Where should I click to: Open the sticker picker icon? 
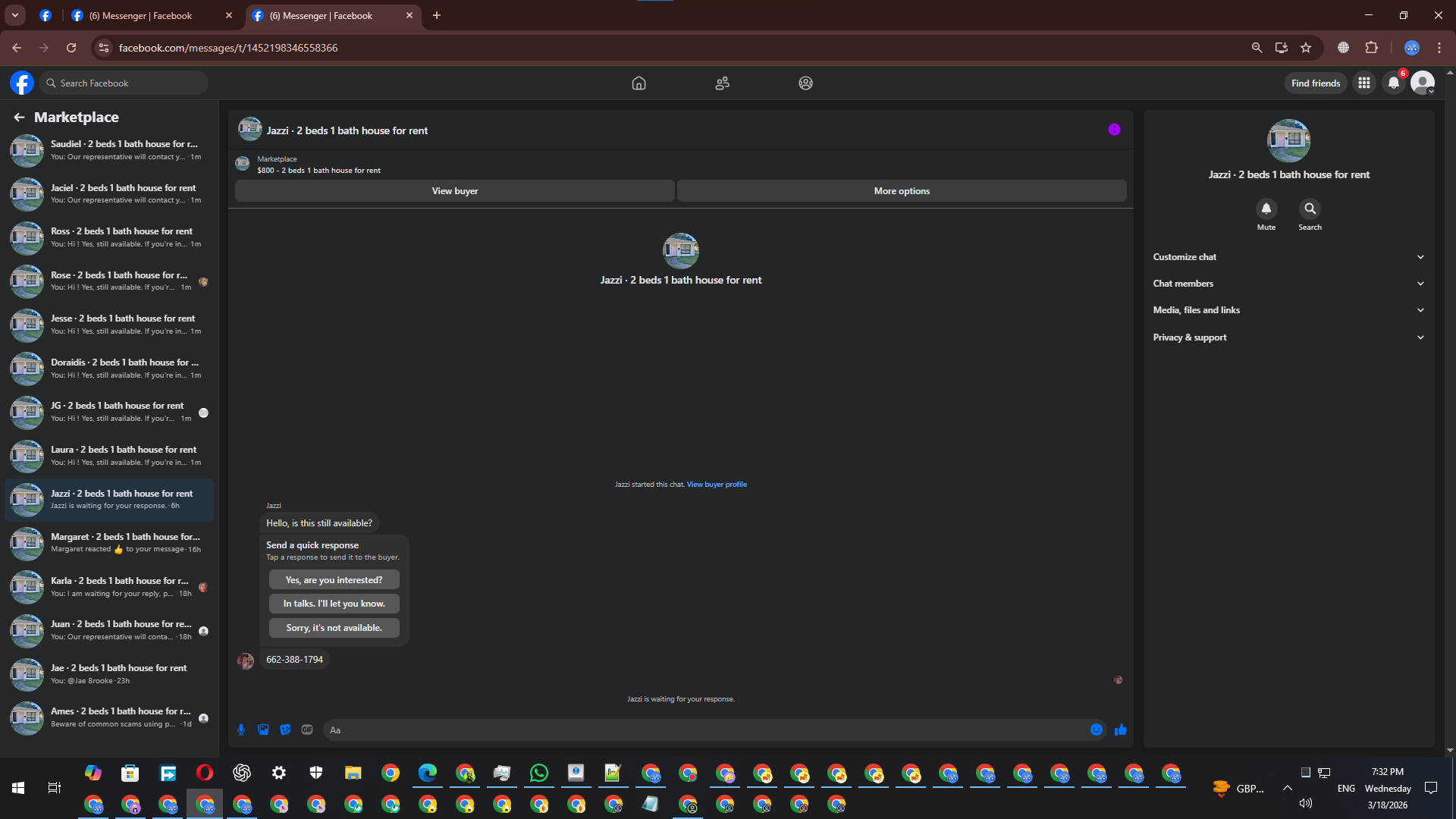[285, 730]
